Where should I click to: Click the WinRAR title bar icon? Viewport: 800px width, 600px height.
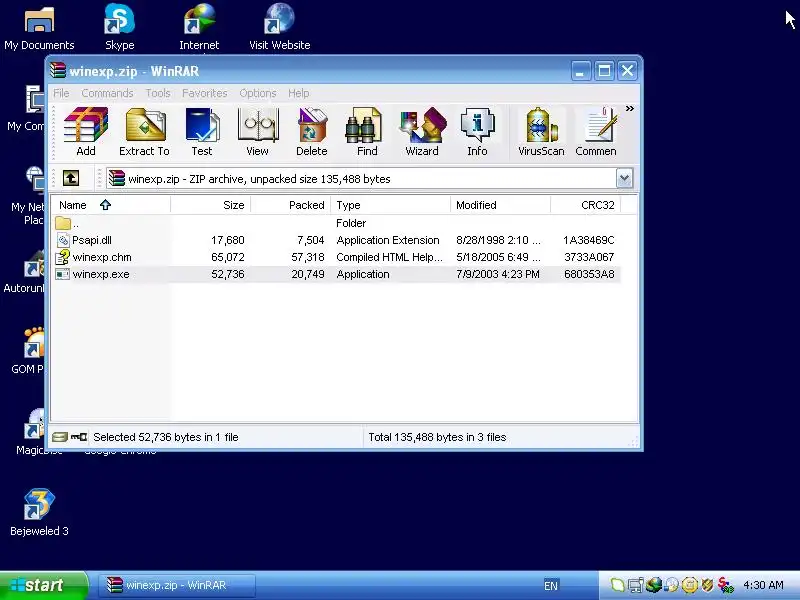tap(58, 70)
